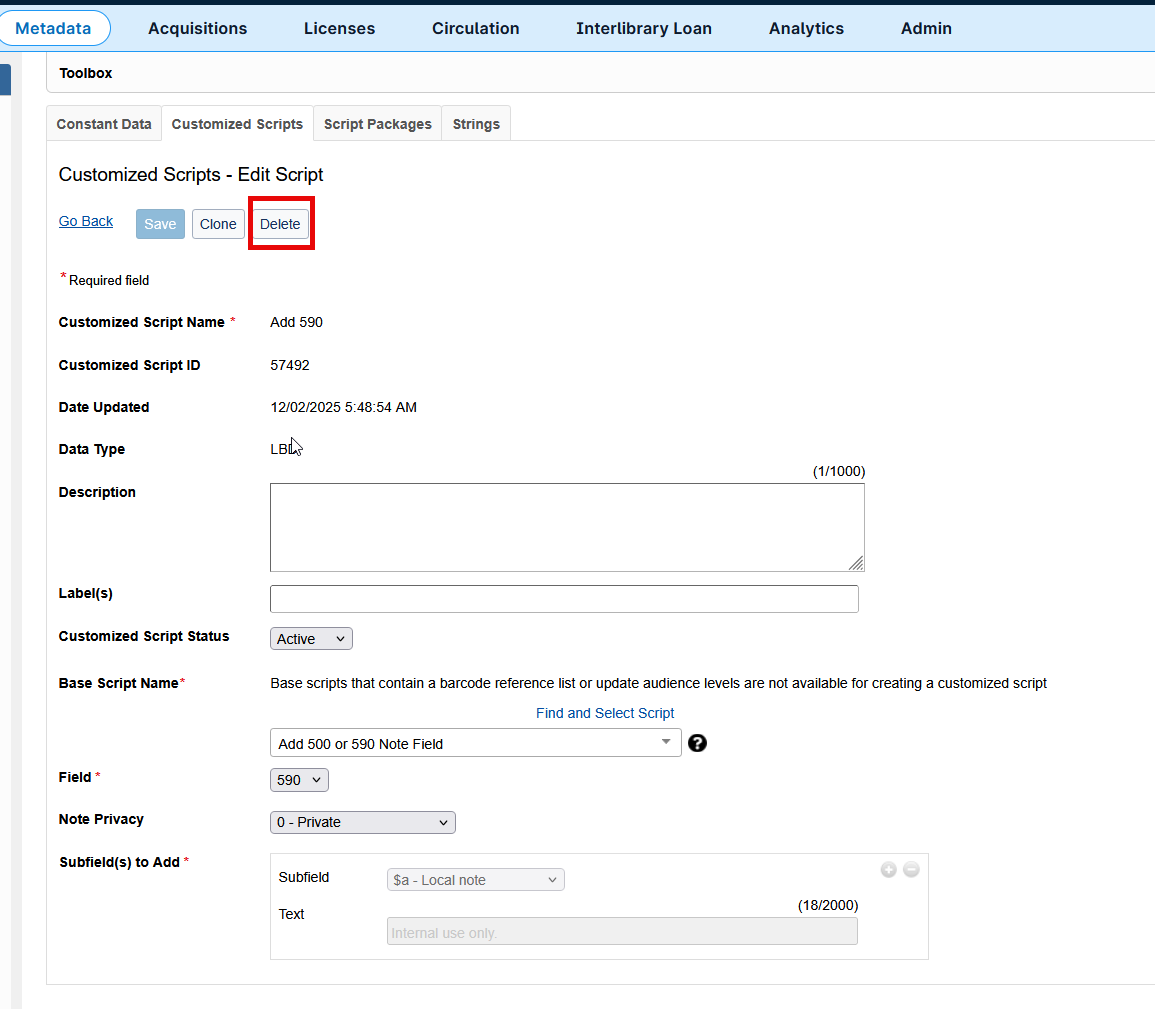Click the plus icon to add subfield
This screenshot has height=1009, width=1155.
pyautogui.click(x=888, y=870)
